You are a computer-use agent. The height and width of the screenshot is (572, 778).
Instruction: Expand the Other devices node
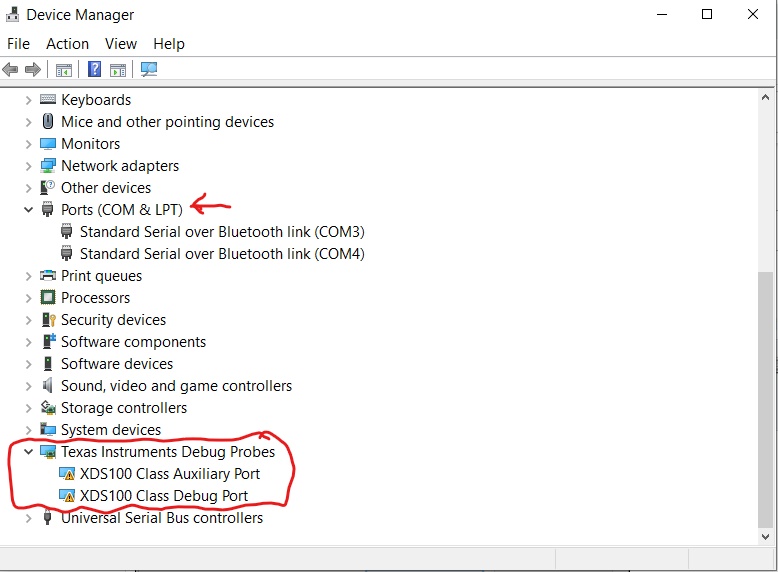tap(28, 188)
